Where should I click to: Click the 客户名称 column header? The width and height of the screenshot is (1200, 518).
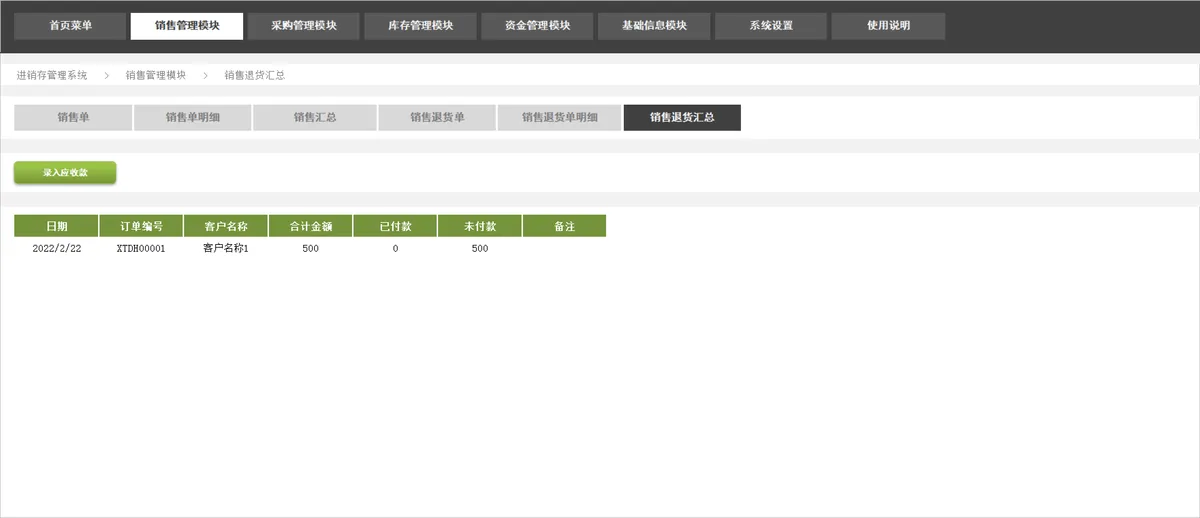[x=226, y=226]
